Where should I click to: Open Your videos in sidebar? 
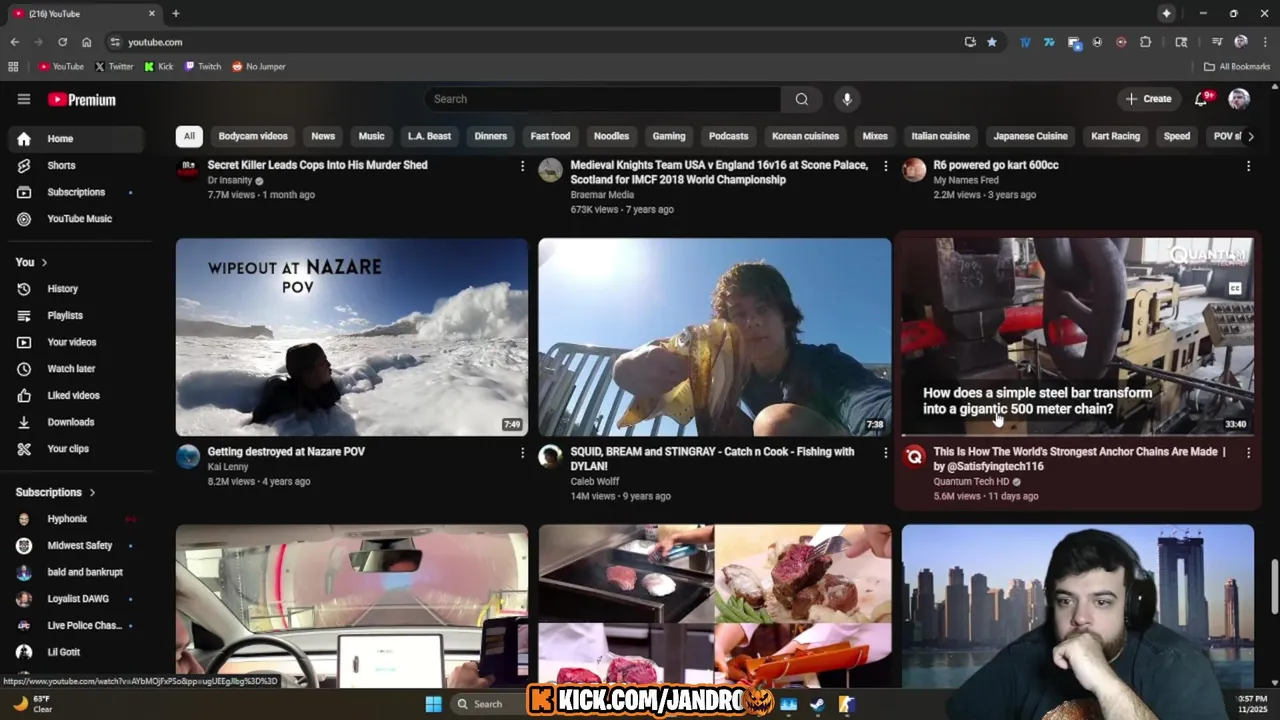click(x=76, y=342)
